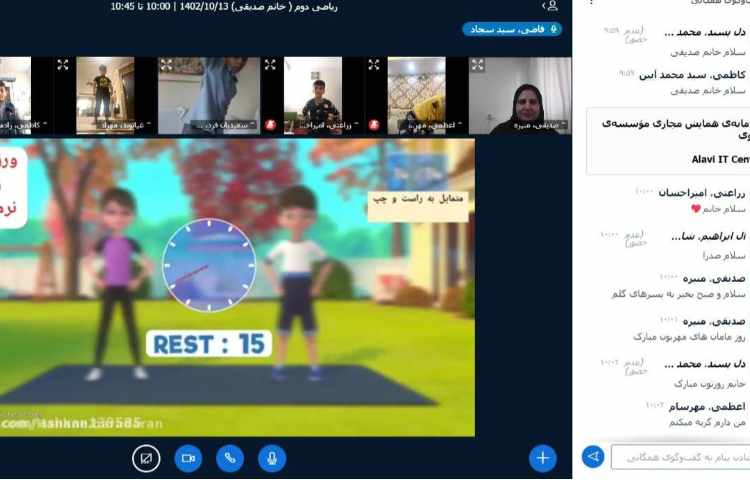This screenshot has height=480, width=750.
Task: Click chat sender name اعظمی، مهرسام
Action: tap(707, 407)
